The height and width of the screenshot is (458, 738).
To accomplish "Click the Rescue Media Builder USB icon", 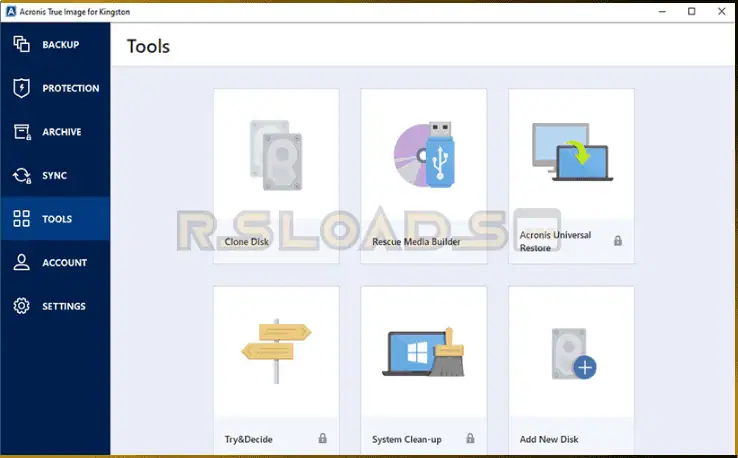I will coord(424,155).
